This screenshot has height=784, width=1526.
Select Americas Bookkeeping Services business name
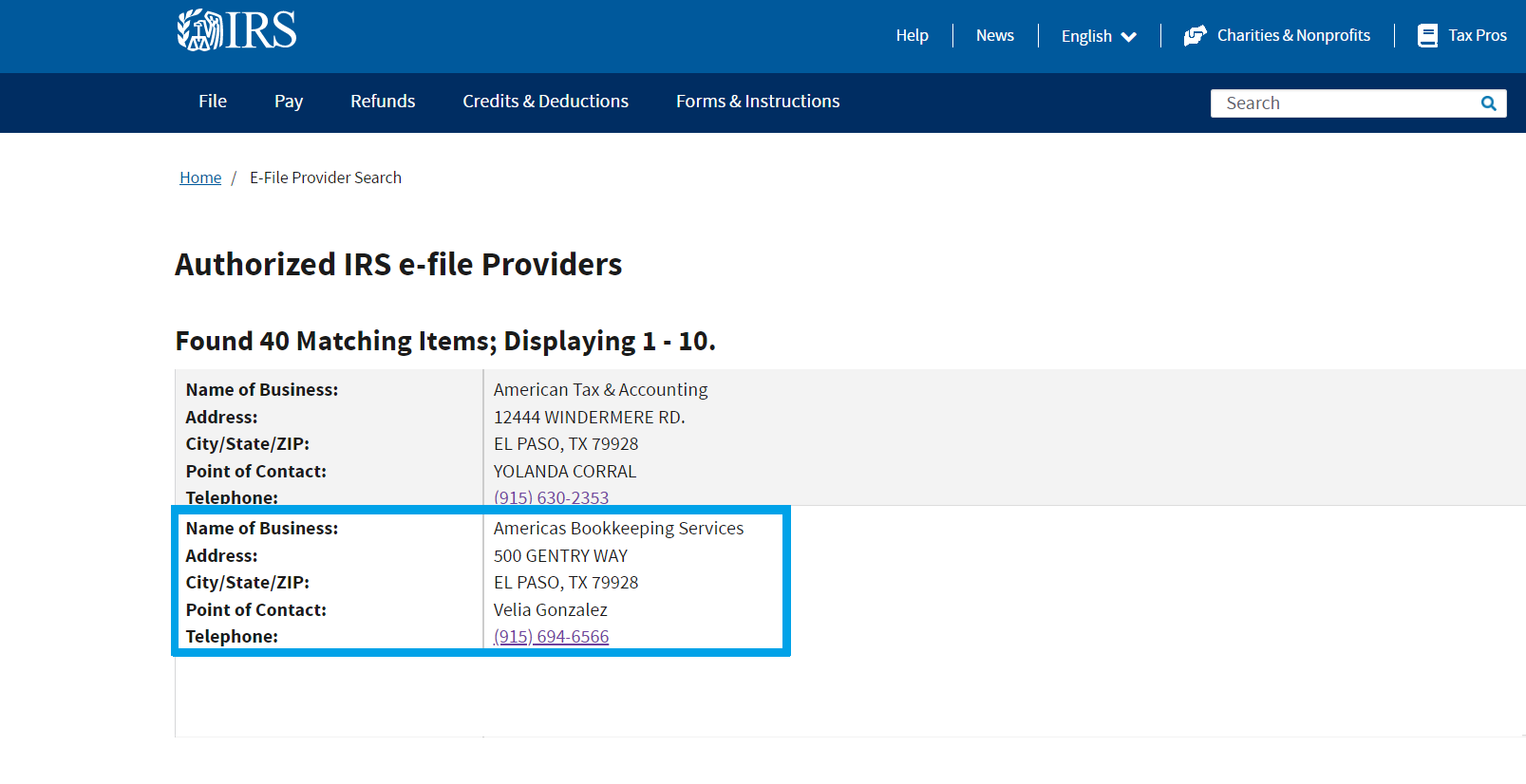[x=618, y=529]
